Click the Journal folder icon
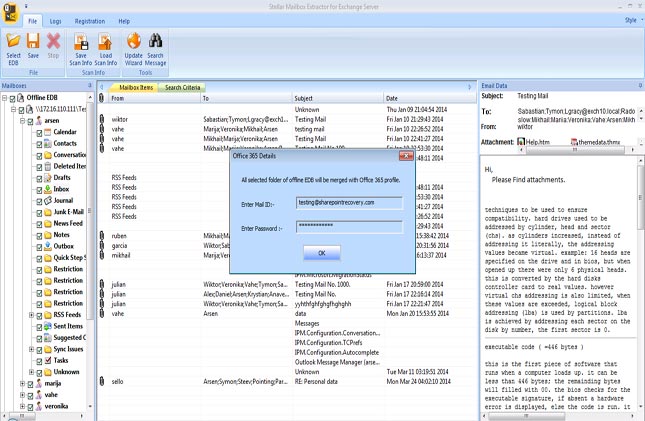Screen dimensions: 645x421 (x=48, y=200)
